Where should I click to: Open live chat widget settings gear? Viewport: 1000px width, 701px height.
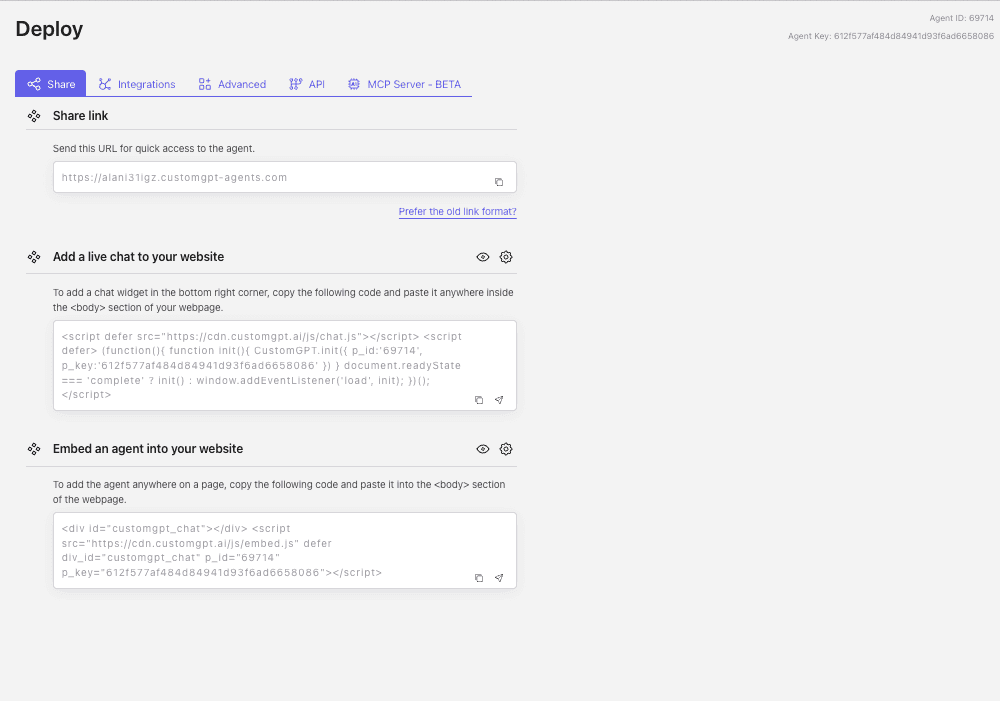click(506, 257)
